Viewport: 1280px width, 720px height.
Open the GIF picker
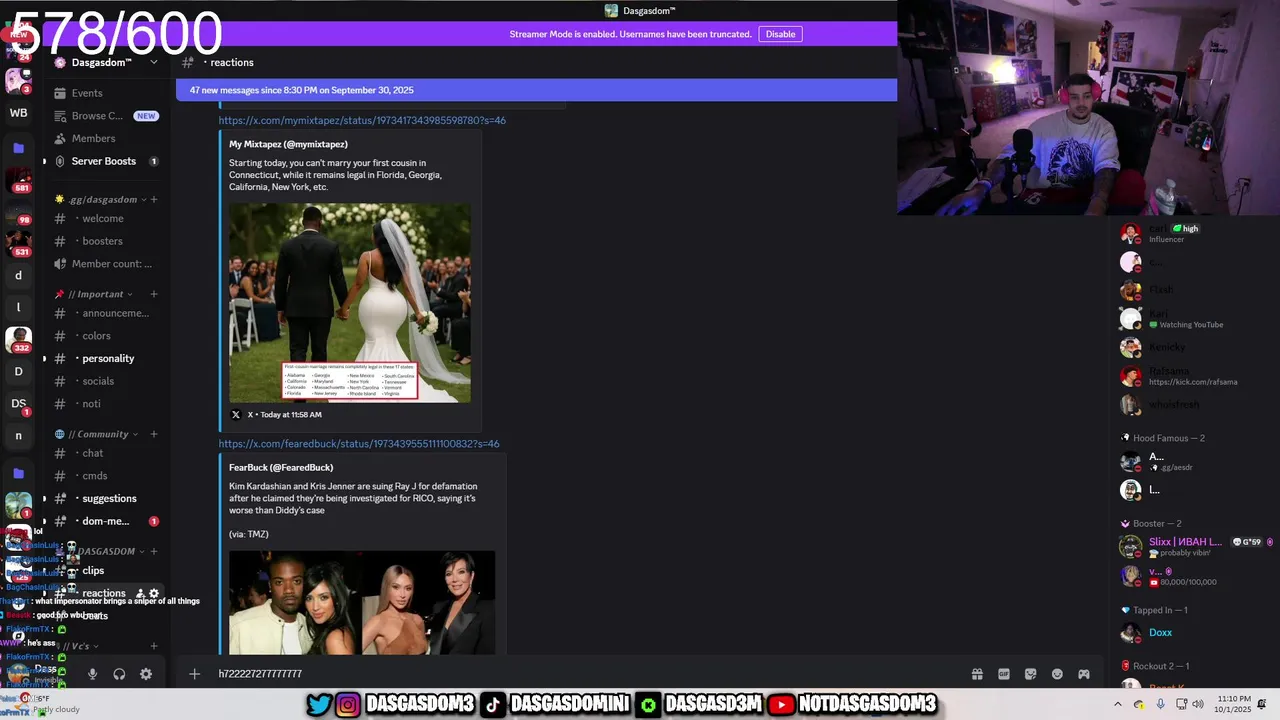click(1004, 674)
